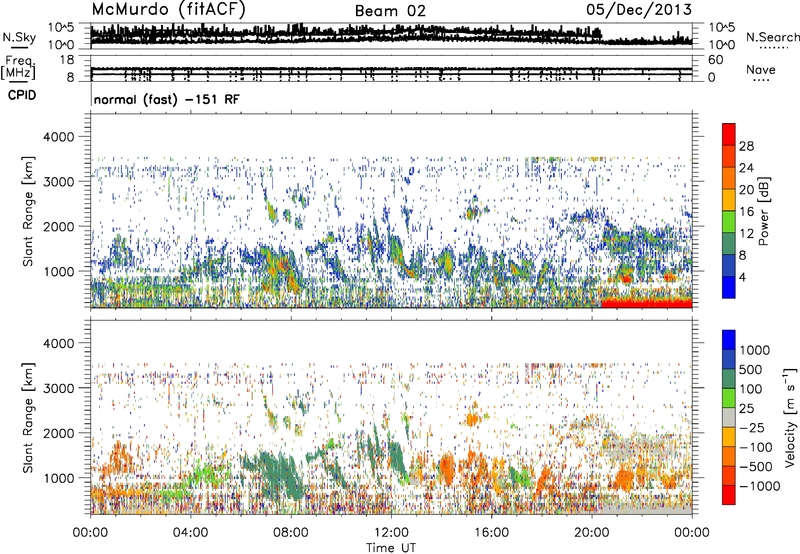This screenshot has width=800, height=554.
Task: Click the Beam 02 label
Action: pos(390,11)
